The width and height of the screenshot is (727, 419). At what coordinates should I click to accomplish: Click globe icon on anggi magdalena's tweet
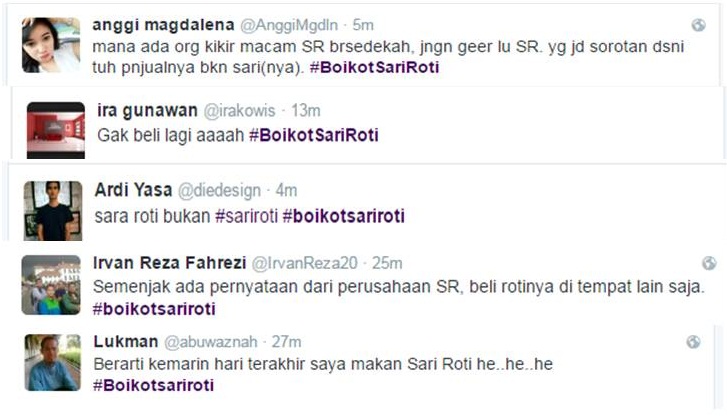click(x=698, y=25)
